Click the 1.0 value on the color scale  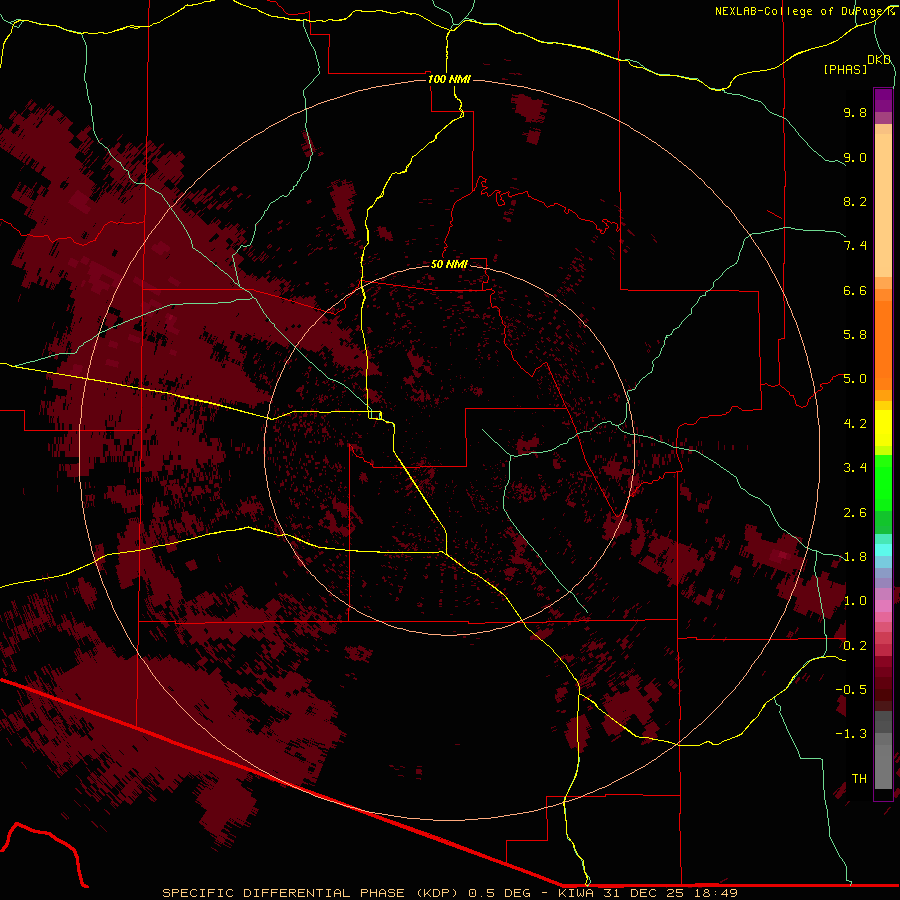855,601
